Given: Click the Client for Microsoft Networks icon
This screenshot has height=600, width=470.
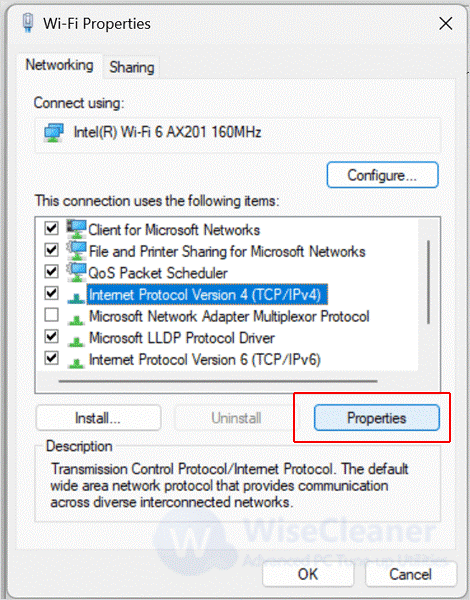Looking at the screenshot, I should [x=77, y=229].
